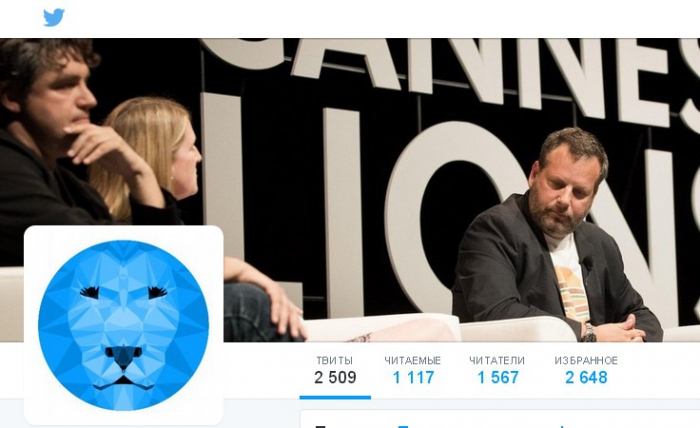This screenshot has height=428, width=700.
Task: Click the blue underline beneath ТВИТЫ
Action: click(335, 397)
